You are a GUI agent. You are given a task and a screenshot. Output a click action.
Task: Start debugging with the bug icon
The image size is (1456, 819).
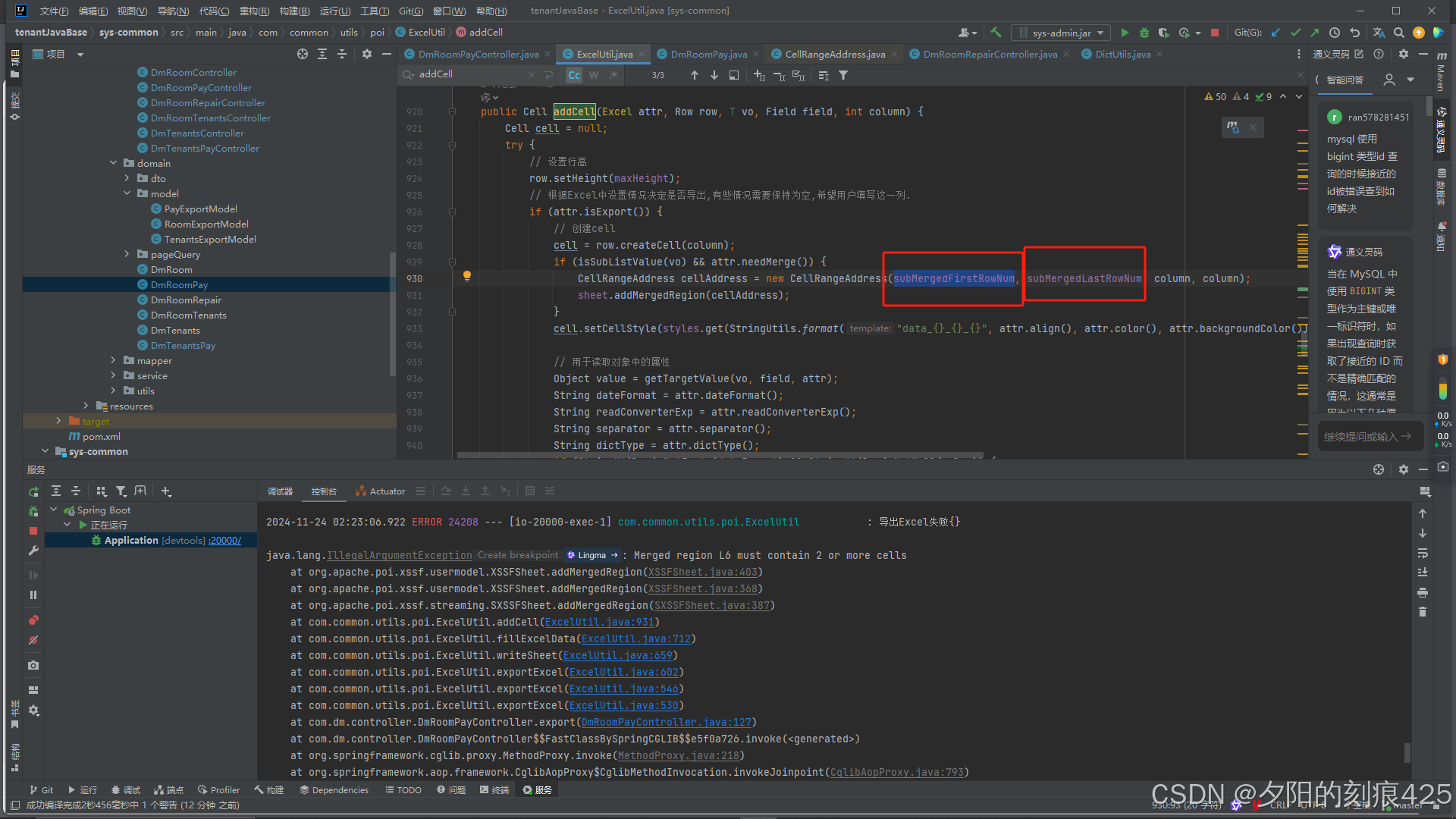click(x=1144, y=33)
